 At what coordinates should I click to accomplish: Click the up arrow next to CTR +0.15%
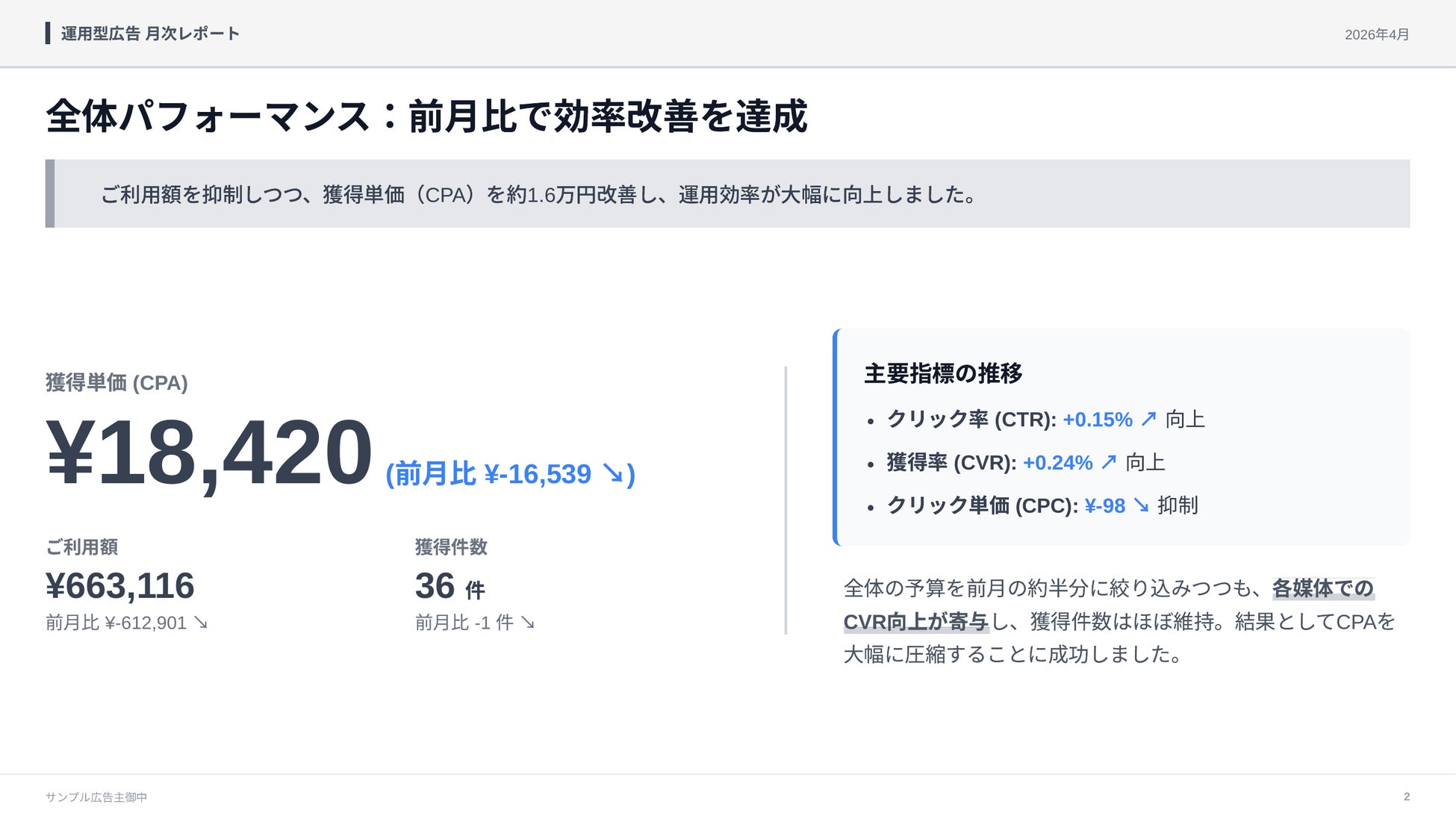[x=1148, y=419]
